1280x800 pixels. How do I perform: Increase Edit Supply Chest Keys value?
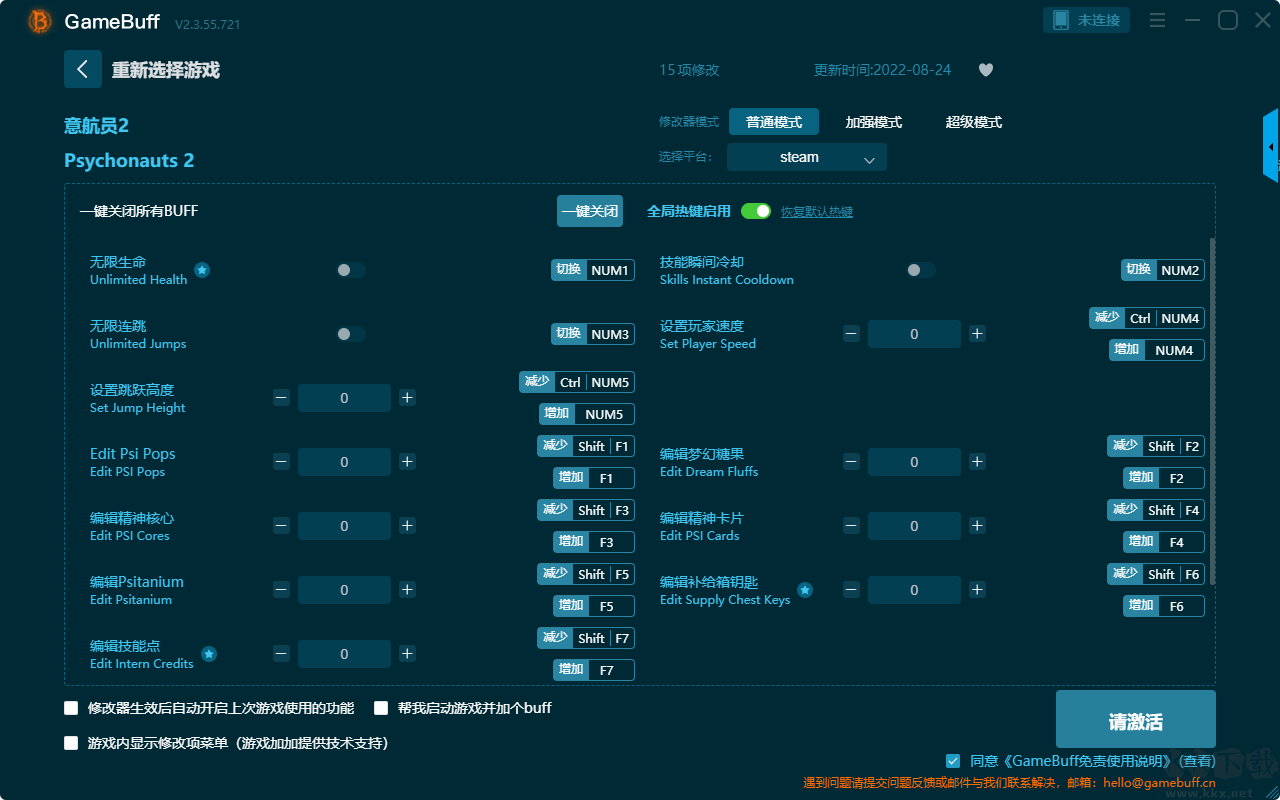click(x=977, y=590)
